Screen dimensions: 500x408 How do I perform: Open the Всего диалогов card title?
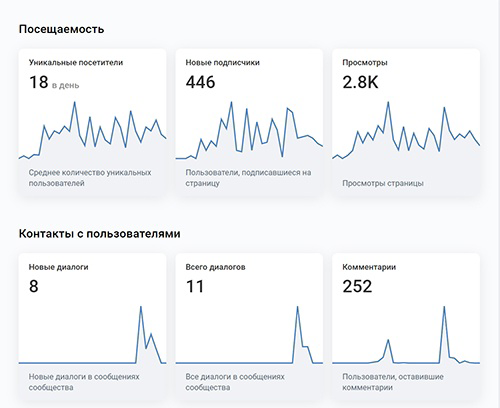pyautogui.click(x=215, y=267)
